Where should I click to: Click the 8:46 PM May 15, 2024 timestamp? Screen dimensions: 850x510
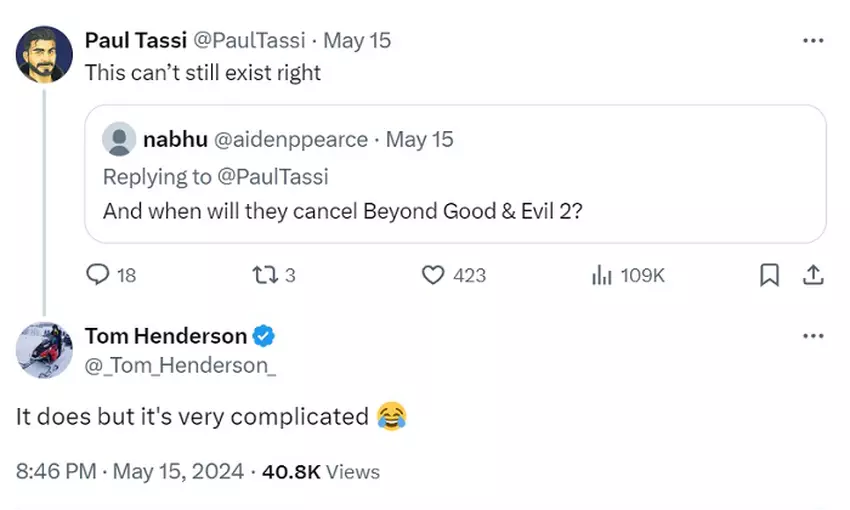click(x=129, y=471)
